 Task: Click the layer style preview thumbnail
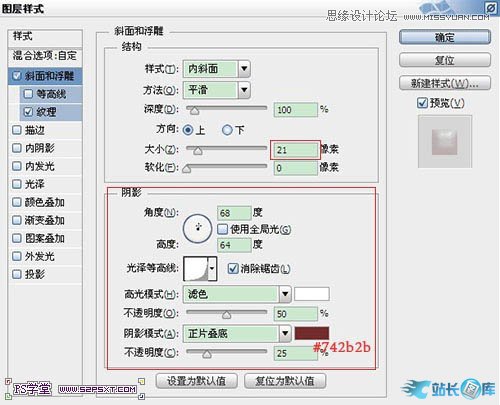click(x=445, y=142)
